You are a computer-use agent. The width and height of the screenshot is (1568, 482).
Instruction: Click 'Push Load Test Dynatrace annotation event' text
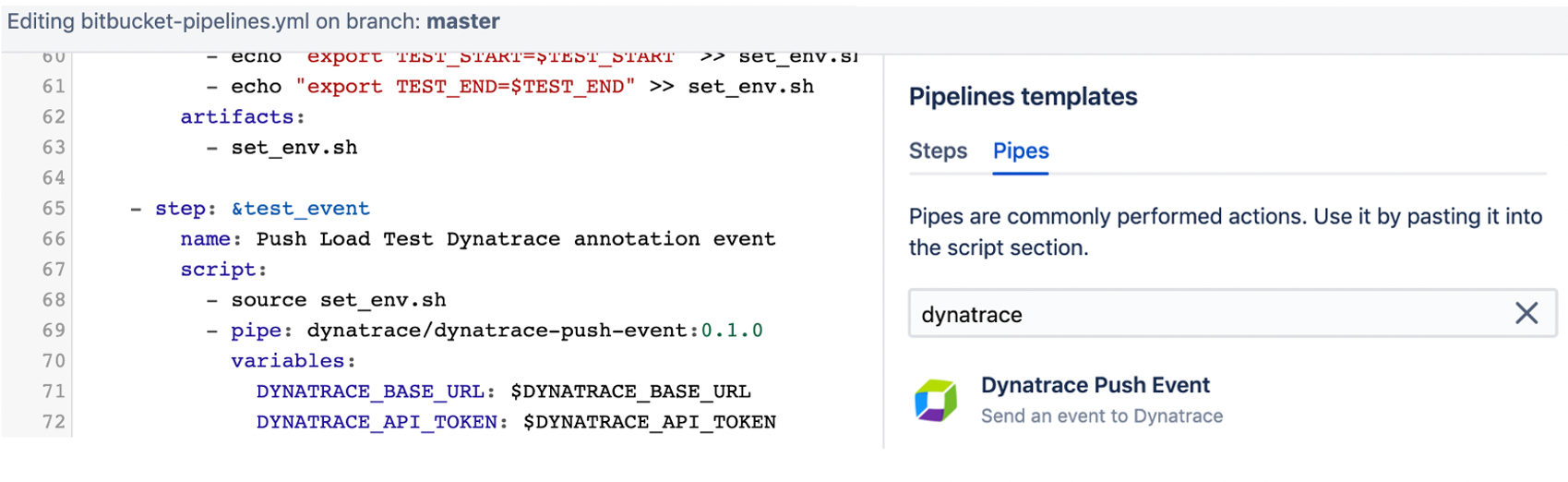[x=515, y=239]
